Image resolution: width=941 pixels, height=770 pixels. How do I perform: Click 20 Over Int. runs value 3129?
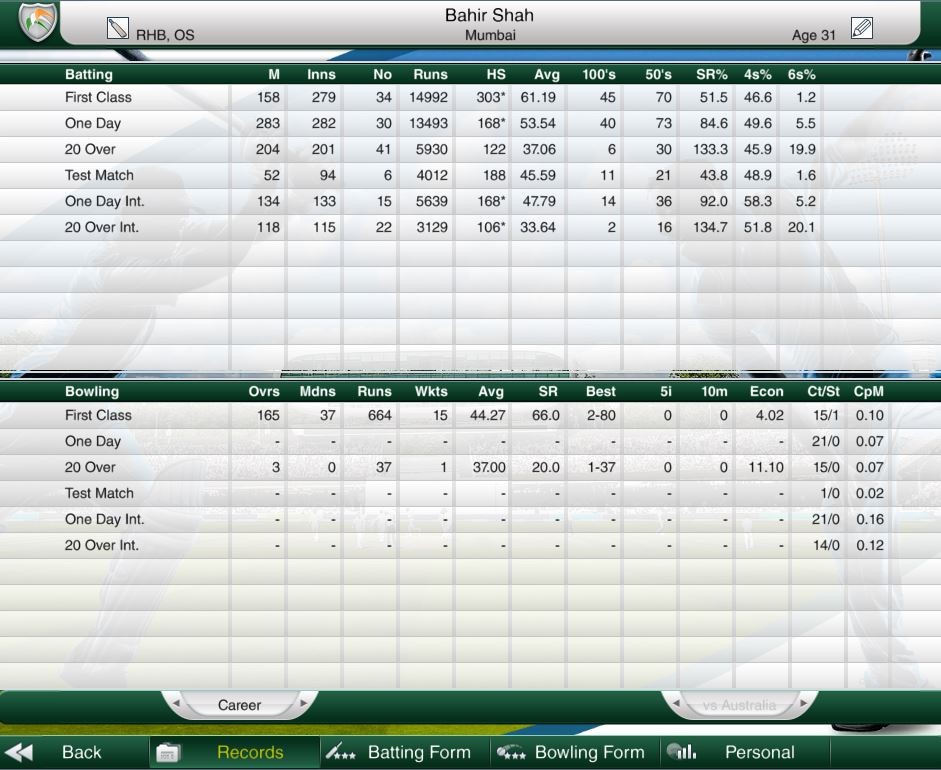(431, 227)
